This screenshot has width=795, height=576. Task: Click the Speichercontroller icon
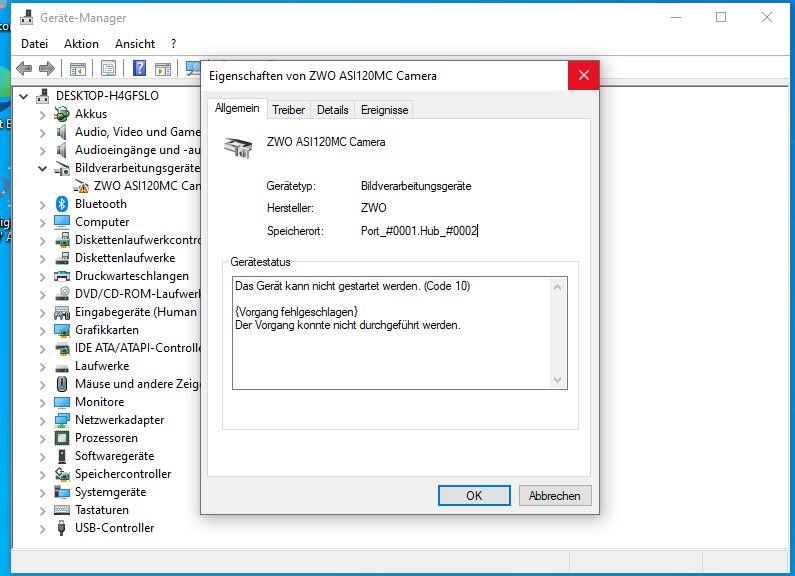tap(62, 474)
